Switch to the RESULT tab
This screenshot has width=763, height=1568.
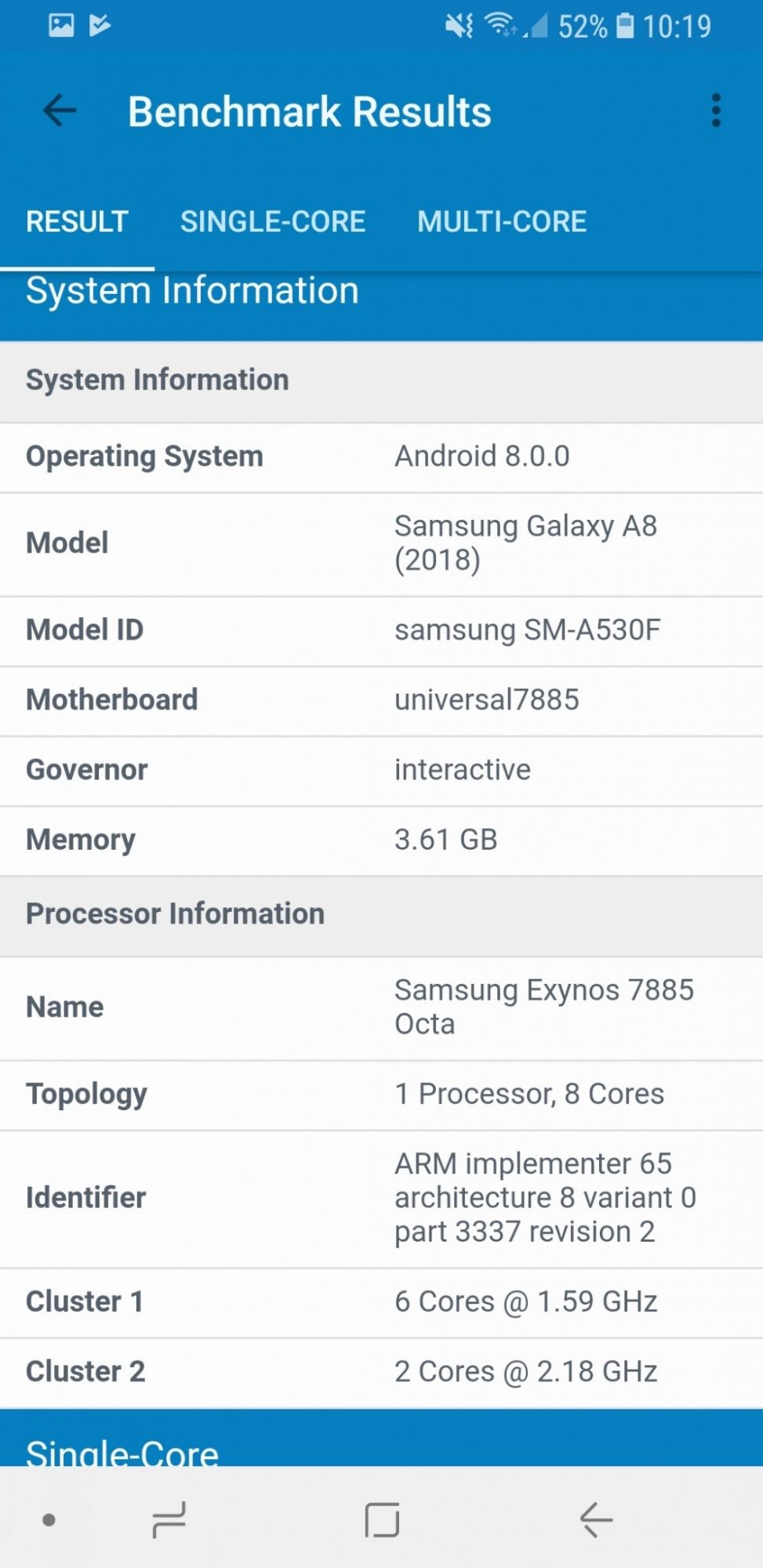pyautogui.click(x=77, y=222)
